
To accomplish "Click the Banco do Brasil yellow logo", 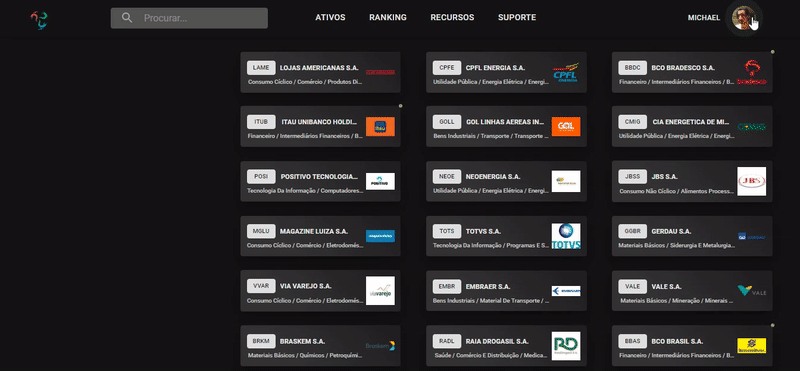I will point(752,345).
